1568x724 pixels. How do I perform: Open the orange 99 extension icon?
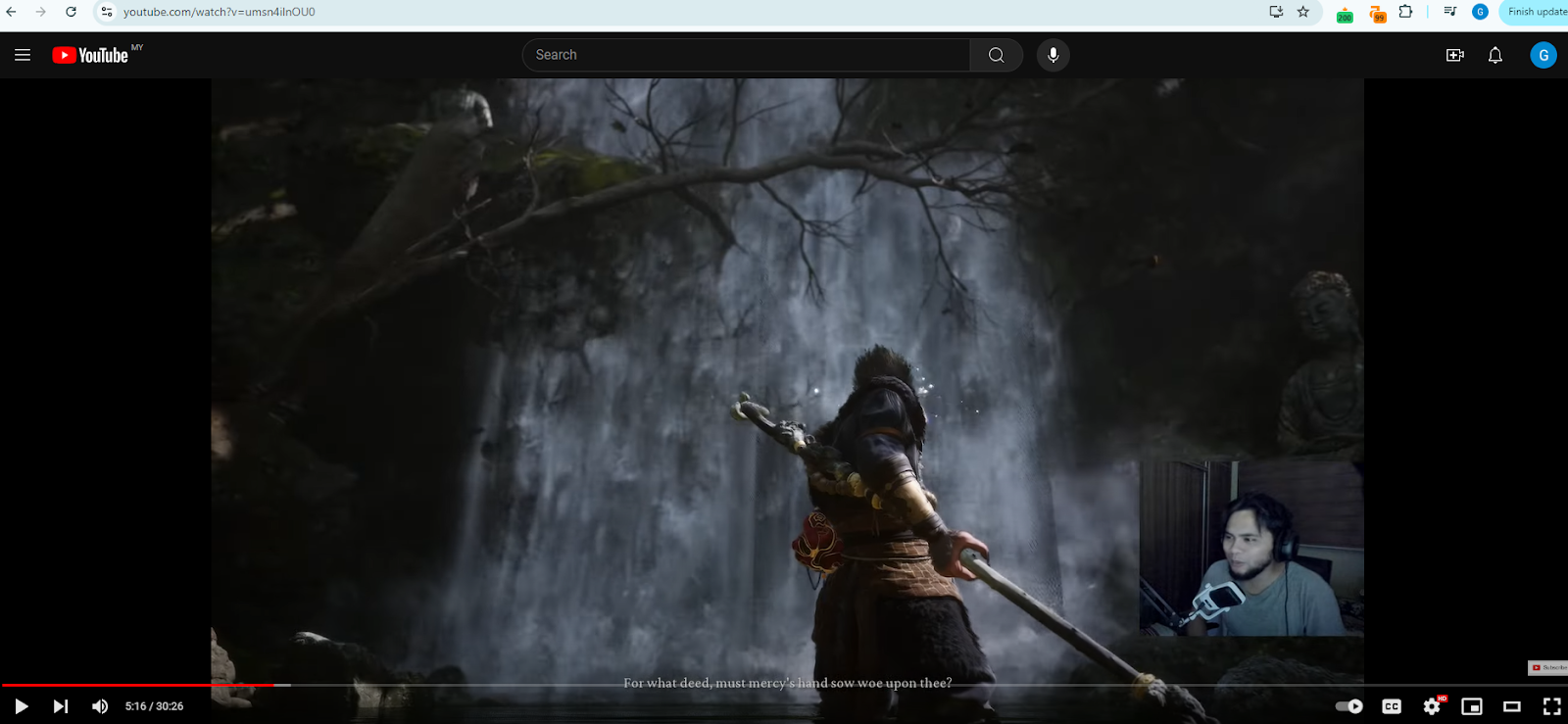[1377, 14]
